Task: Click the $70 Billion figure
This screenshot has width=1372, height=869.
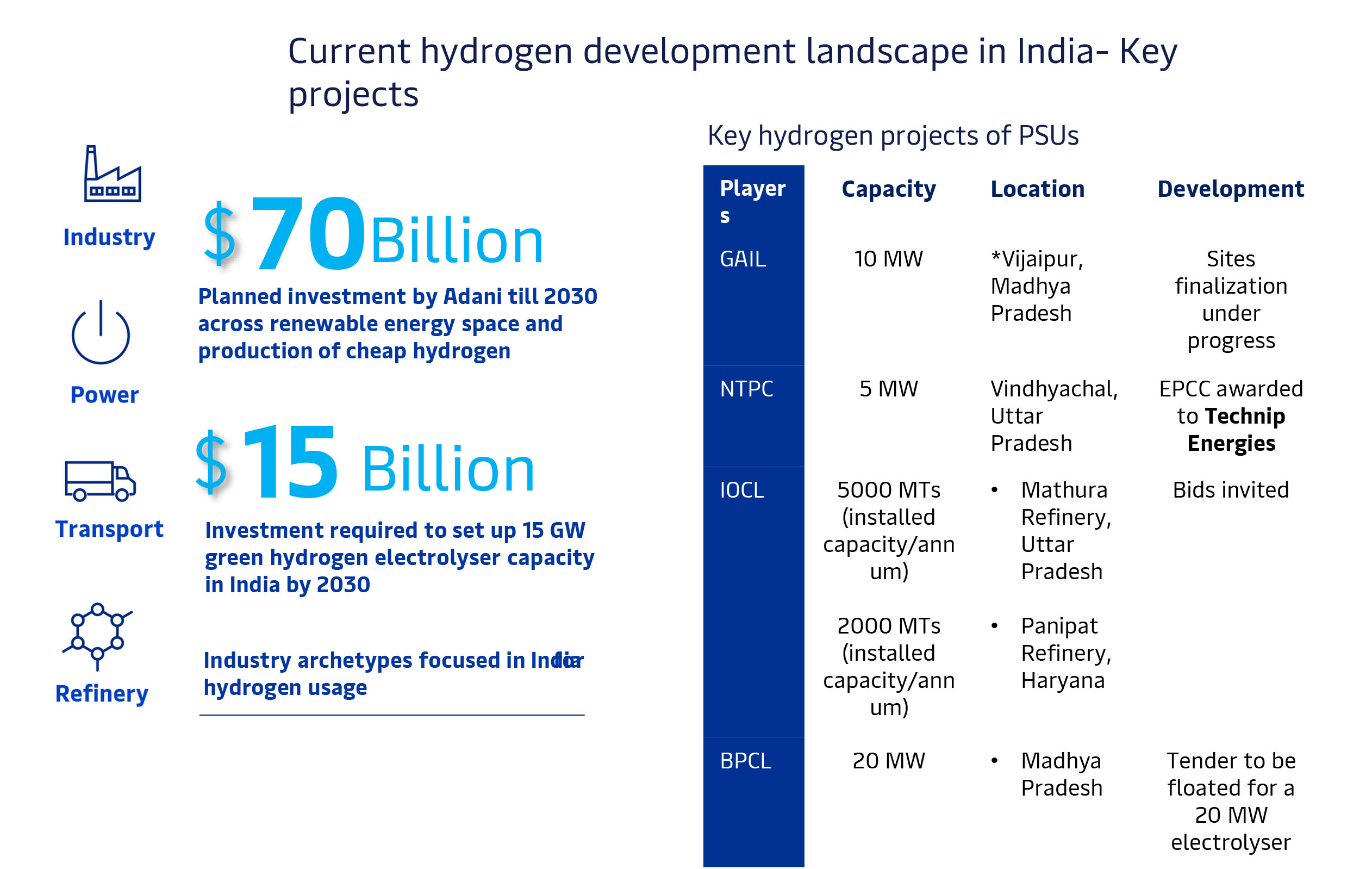Action: [373, 234]
